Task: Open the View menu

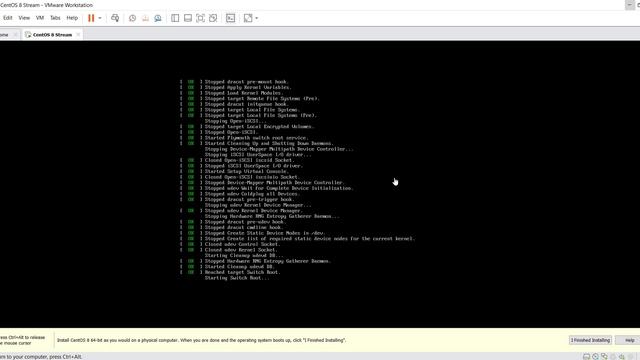Action: [24, 18]
